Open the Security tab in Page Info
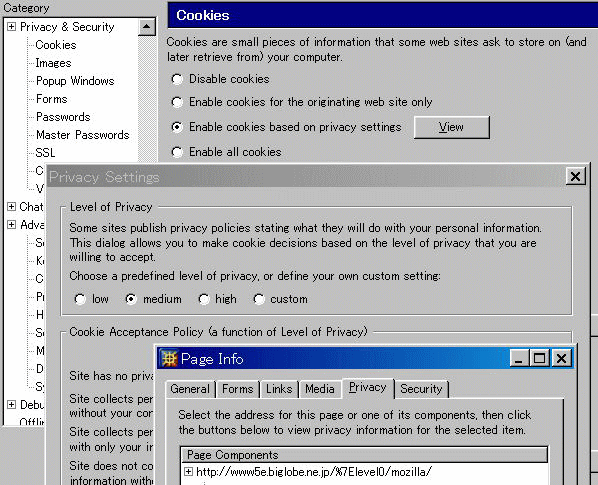This screenshot has width=598, height=485. (421, 389)
